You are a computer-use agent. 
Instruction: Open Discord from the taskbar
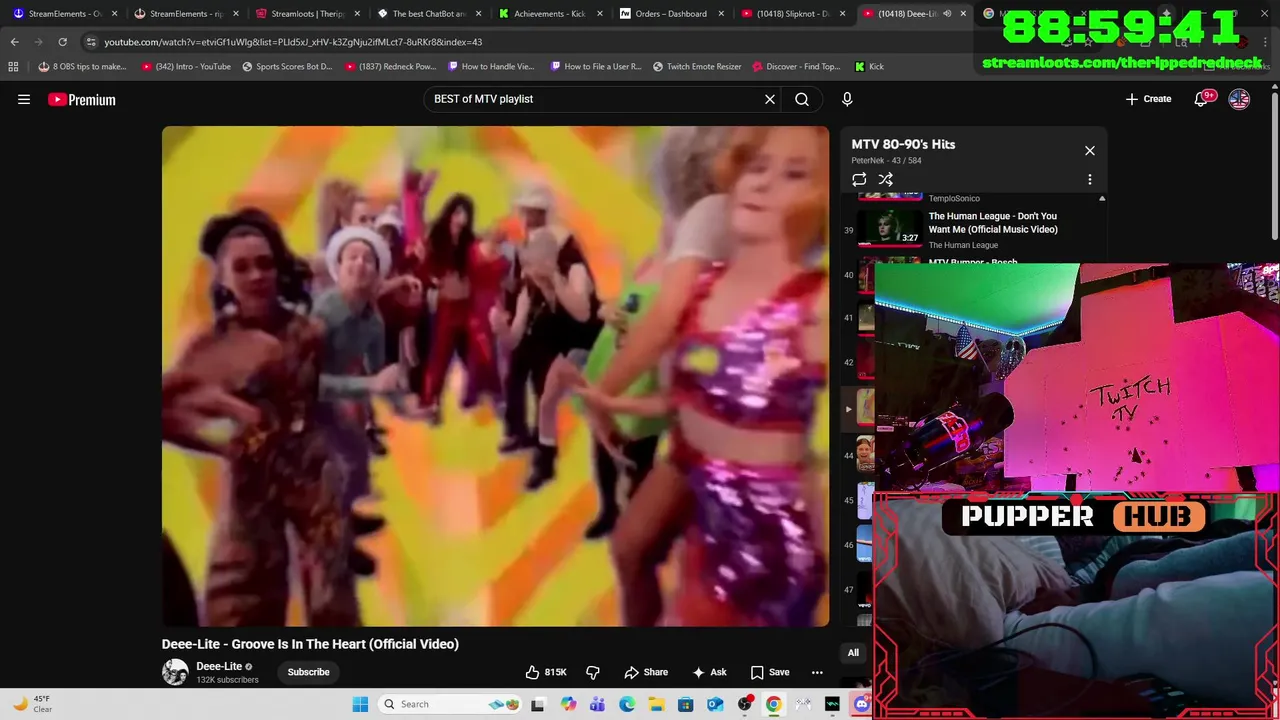click(x=861, y=704)
